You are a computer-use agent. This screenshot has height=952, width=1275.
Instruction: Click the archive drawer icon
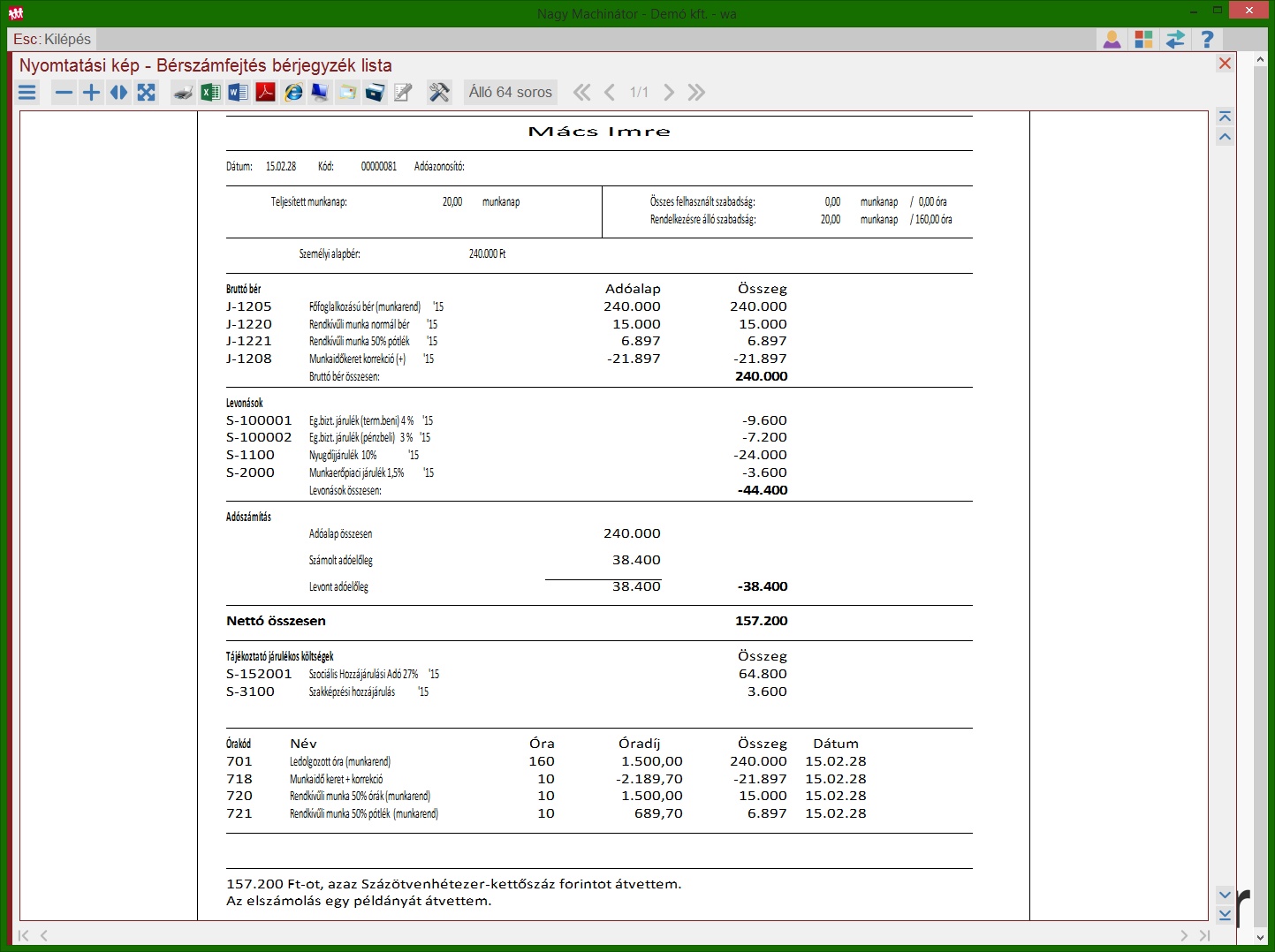point(375,92)
